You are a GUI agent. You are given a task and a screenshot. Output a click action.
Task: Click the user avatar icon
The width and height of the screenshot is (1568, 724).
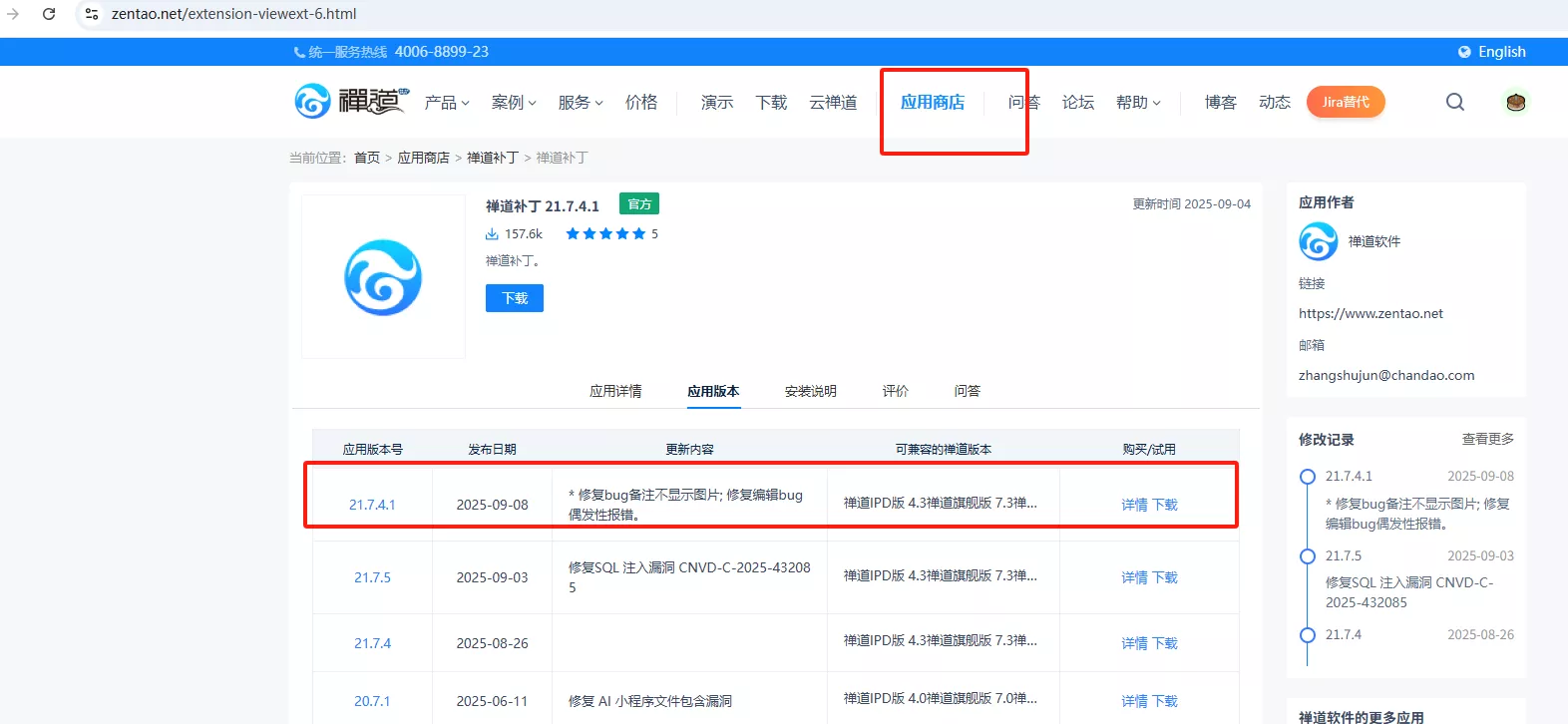(x=1515, y=102)
